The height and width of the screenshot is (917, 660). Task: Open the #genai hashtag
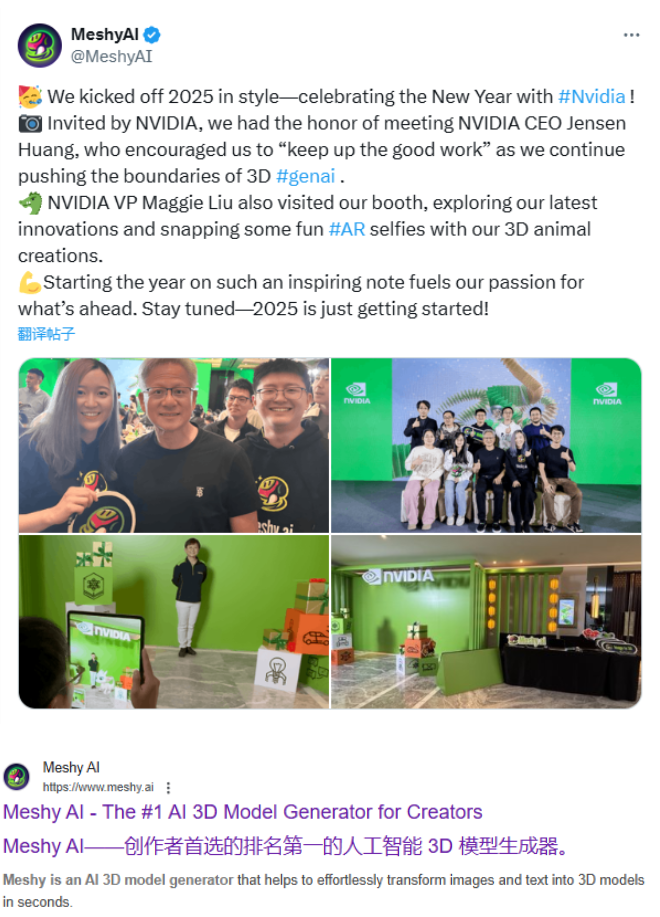coord(305,176)
